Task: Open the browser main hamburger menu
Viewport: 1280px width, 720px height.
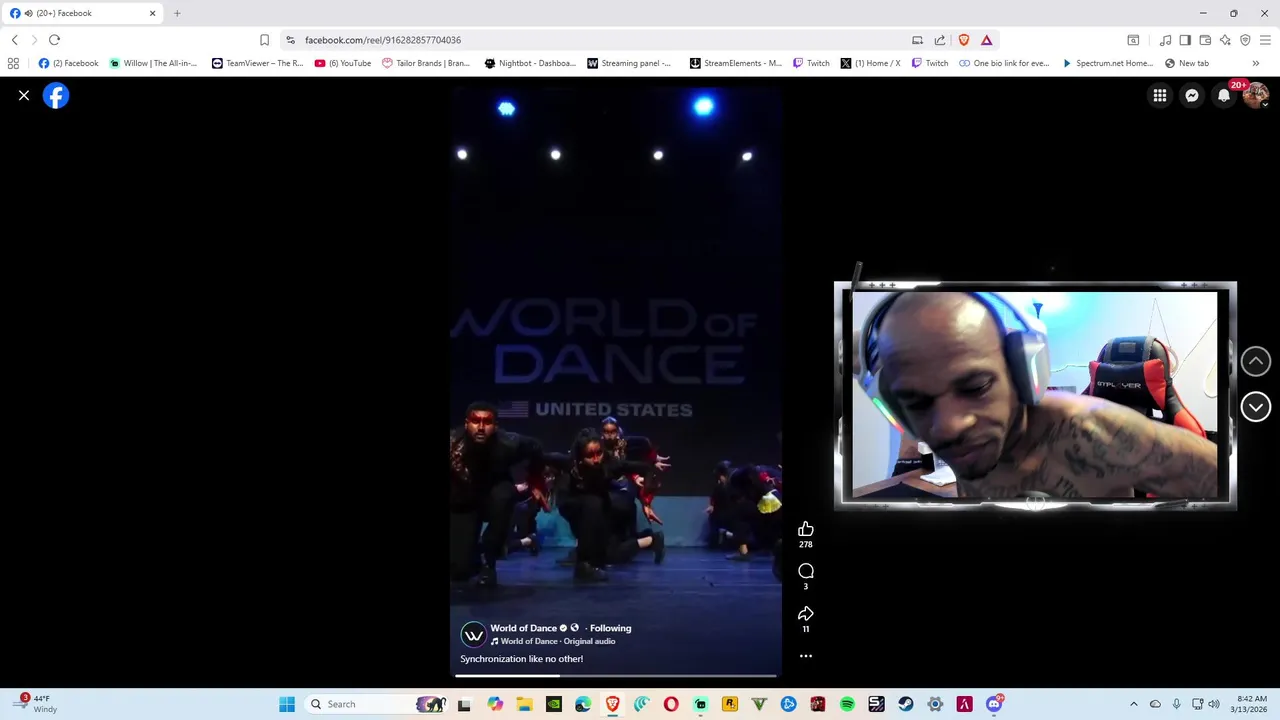Action: 1266,40
